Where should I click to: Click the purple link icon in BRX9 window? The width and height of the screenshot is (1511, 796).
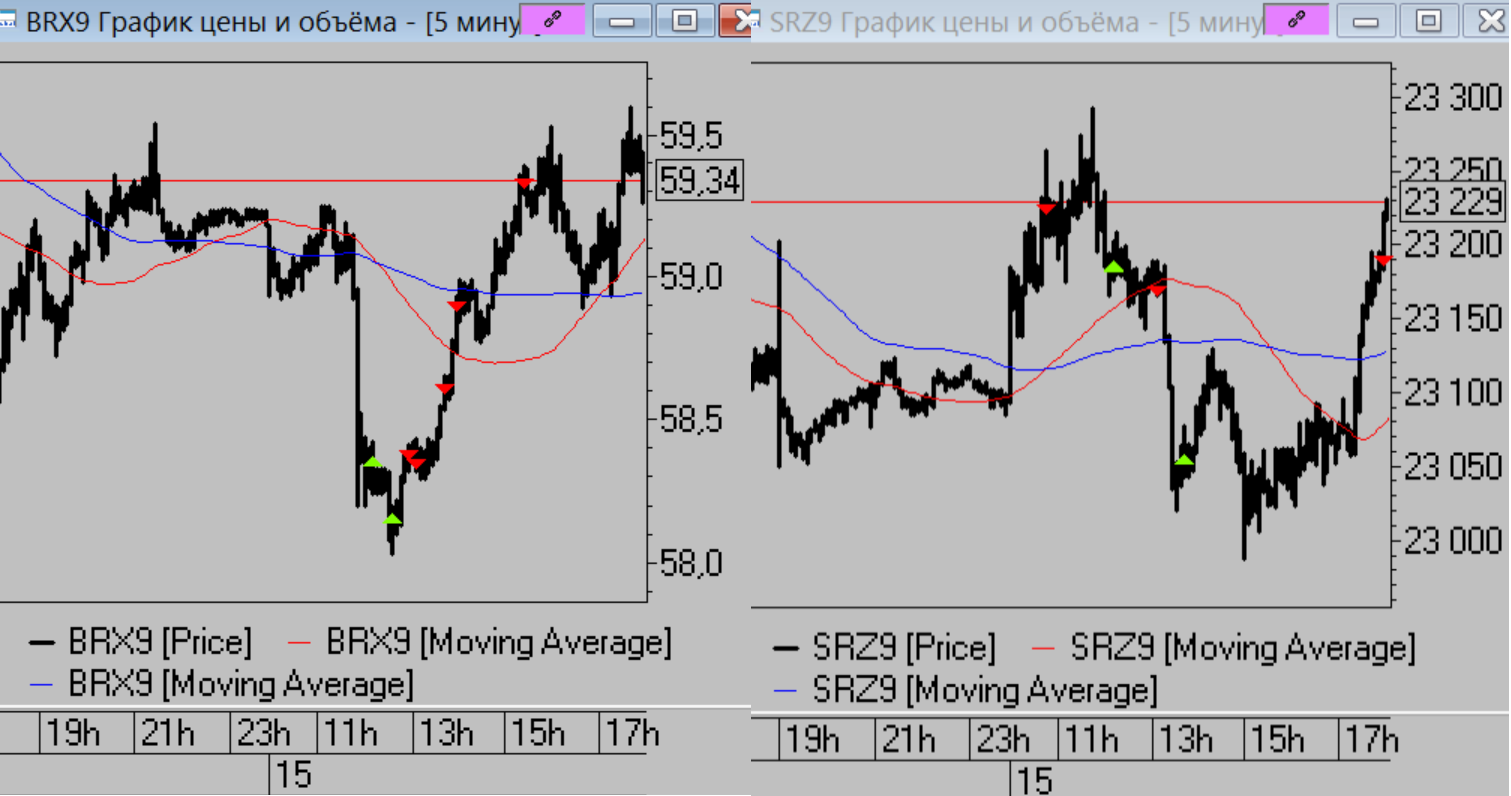551,20
